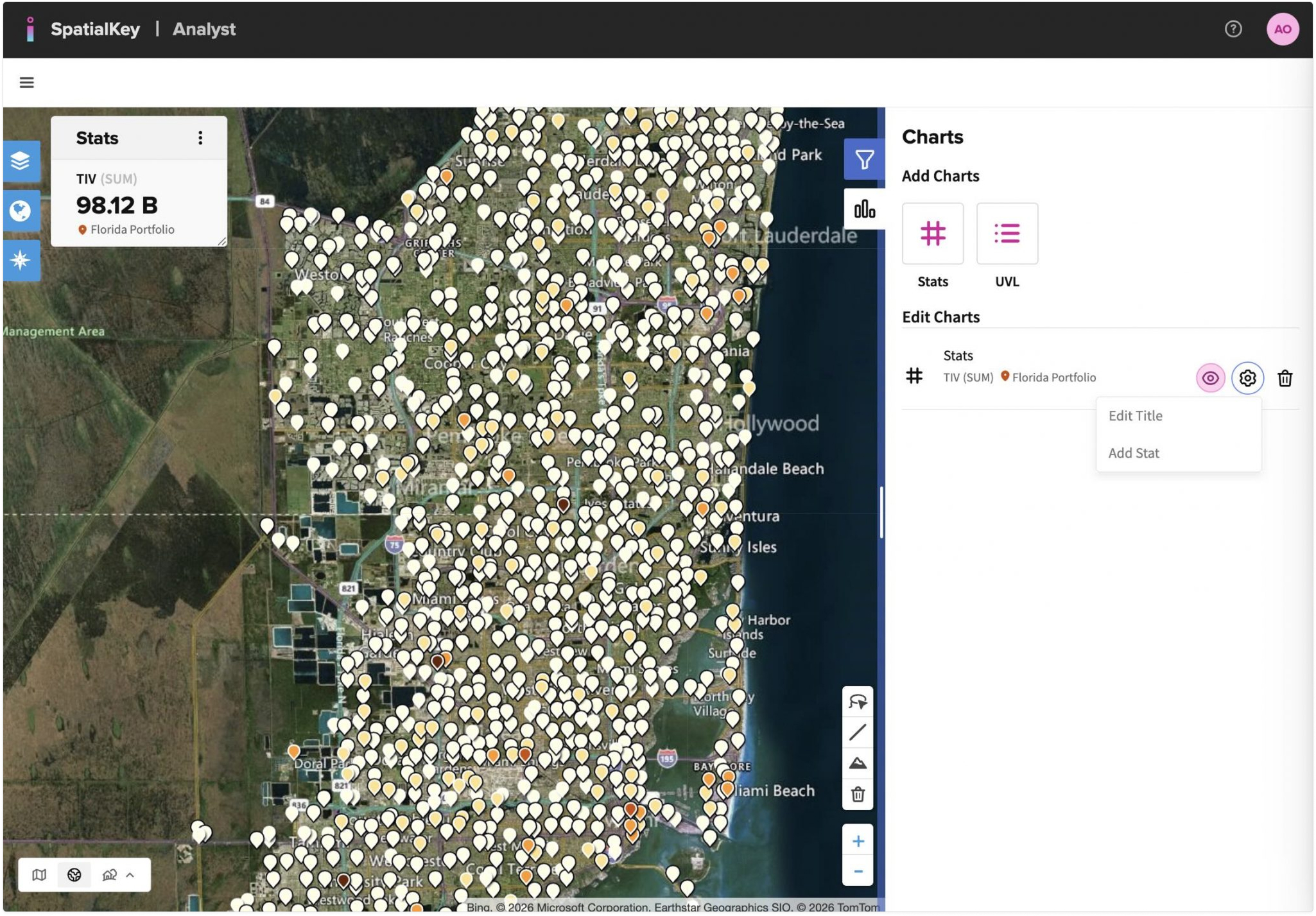Activate the lasso selection tool
This screenshot has width=1316, height=916.
click(x=858, y=702)
